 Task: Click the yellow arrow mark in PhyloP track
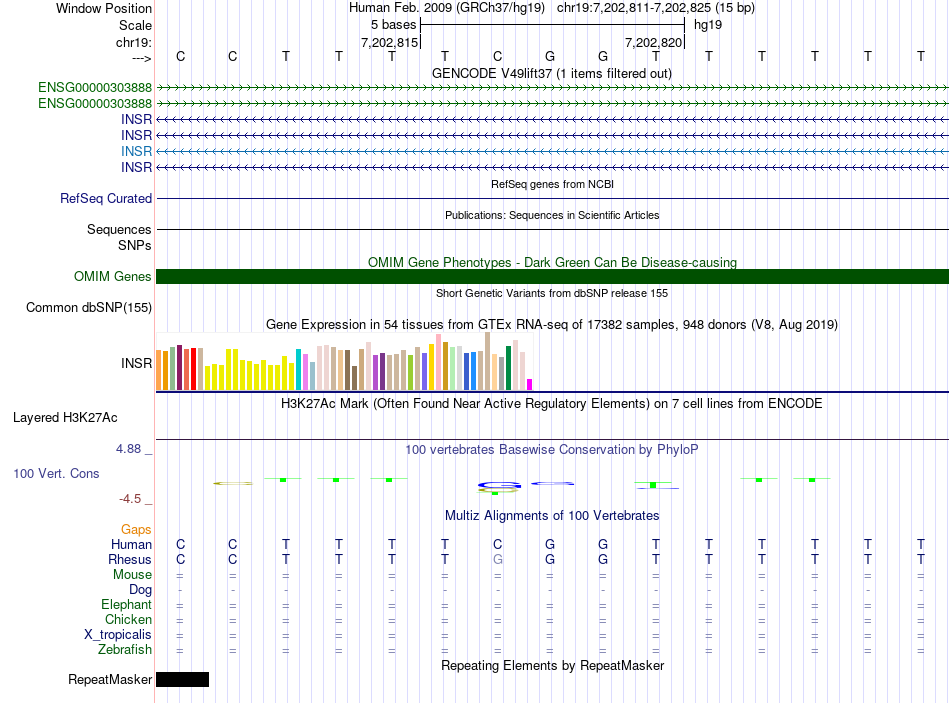[233, 483]
